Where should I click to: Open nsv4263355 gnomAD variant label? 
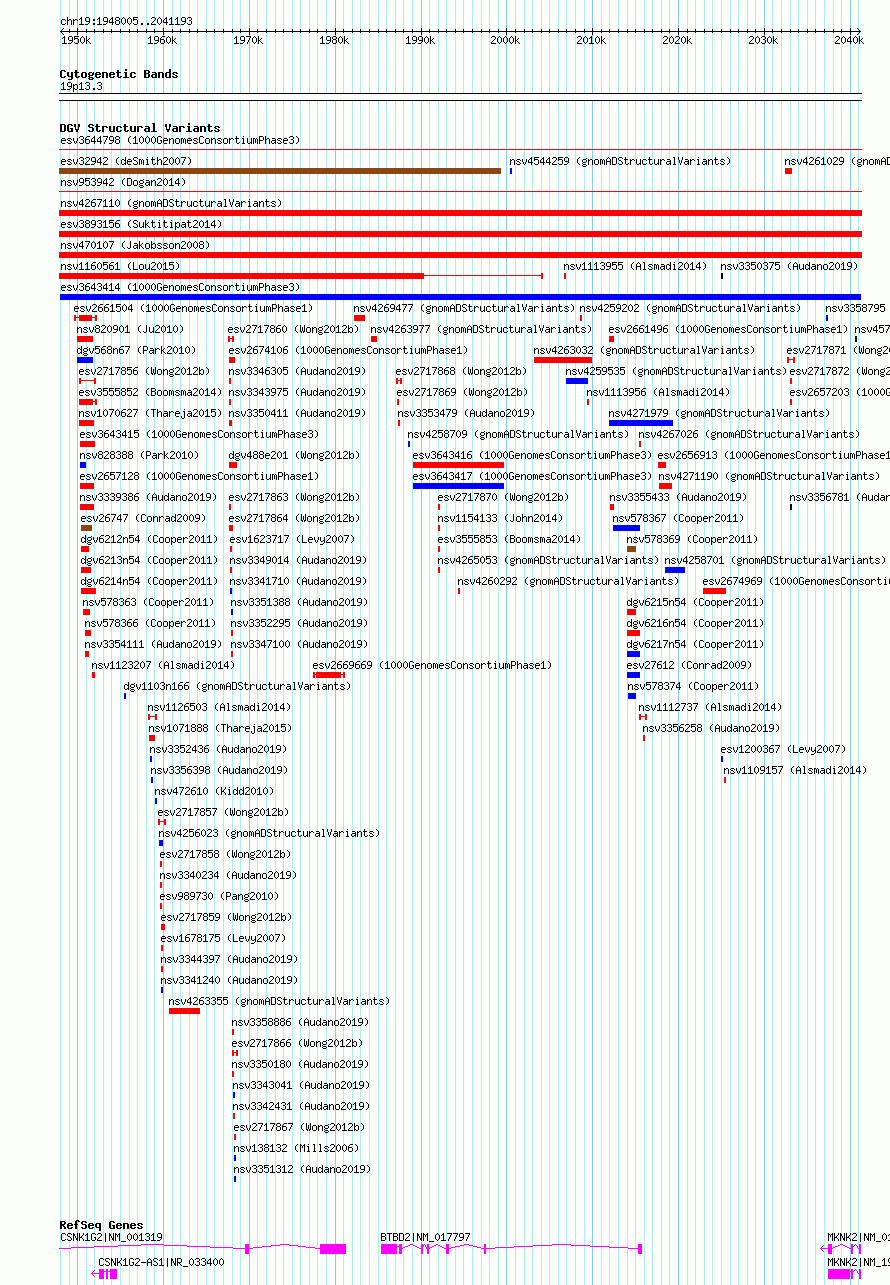[x=279, y=1001]
